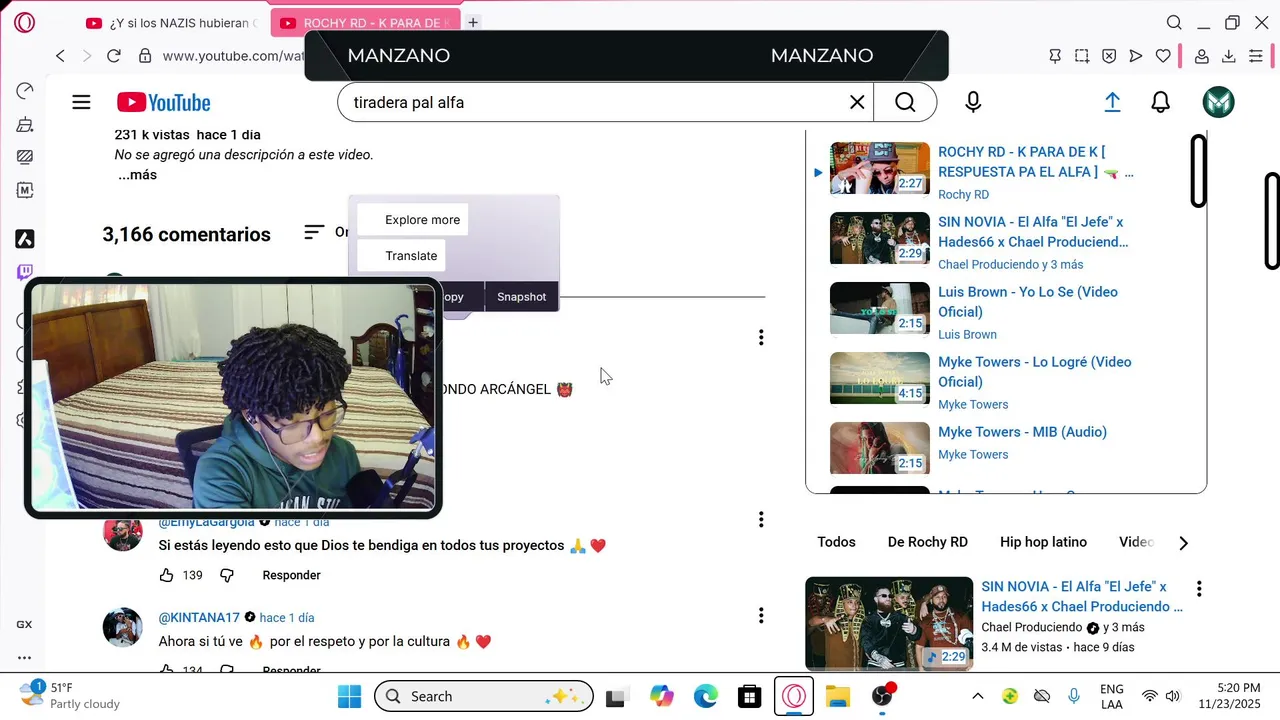1280x720 pixels.
Task: Start voice search with the microphone
Action: (973, 102)
